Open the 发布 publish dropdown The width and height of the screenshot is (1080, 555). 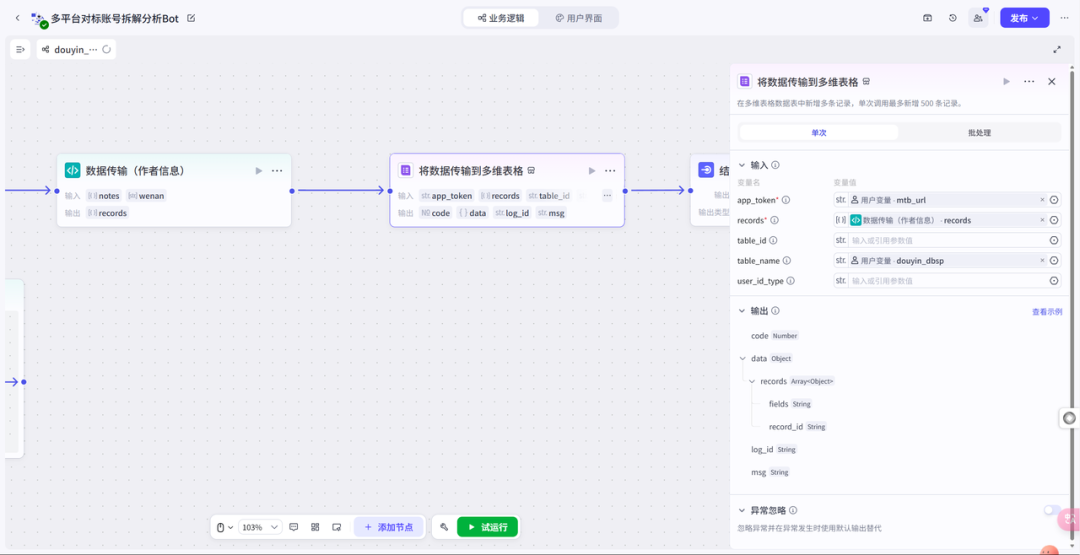[1024, 18]
